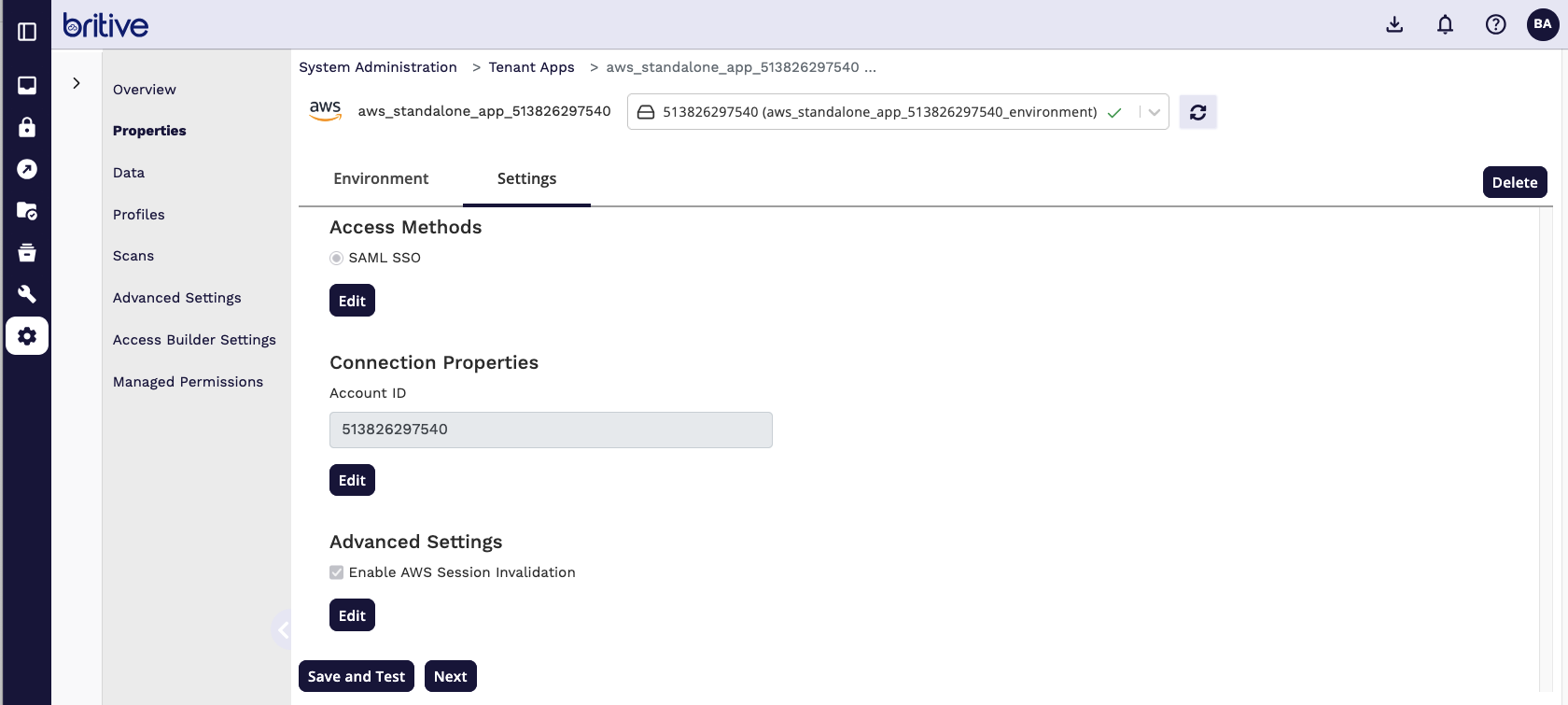Click Edit under Access Methods
The image size is (1568, 705).
coord(352,301)
